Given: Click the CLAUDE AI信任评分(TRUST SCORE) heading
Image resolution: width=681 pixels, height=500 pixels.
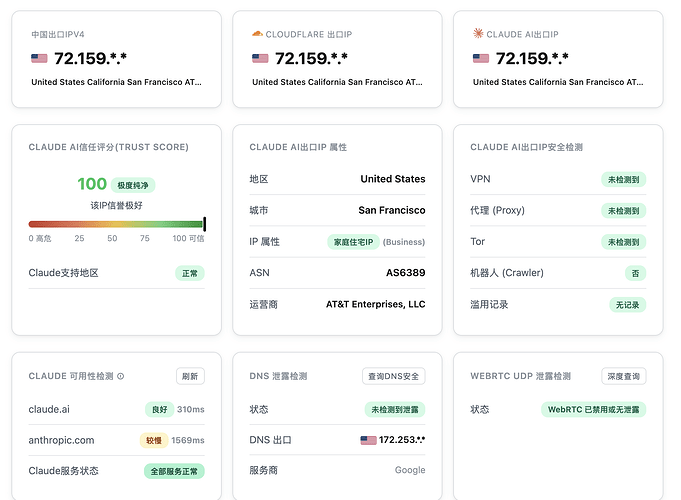Looking at the screenshot, I should click(109, 147).
